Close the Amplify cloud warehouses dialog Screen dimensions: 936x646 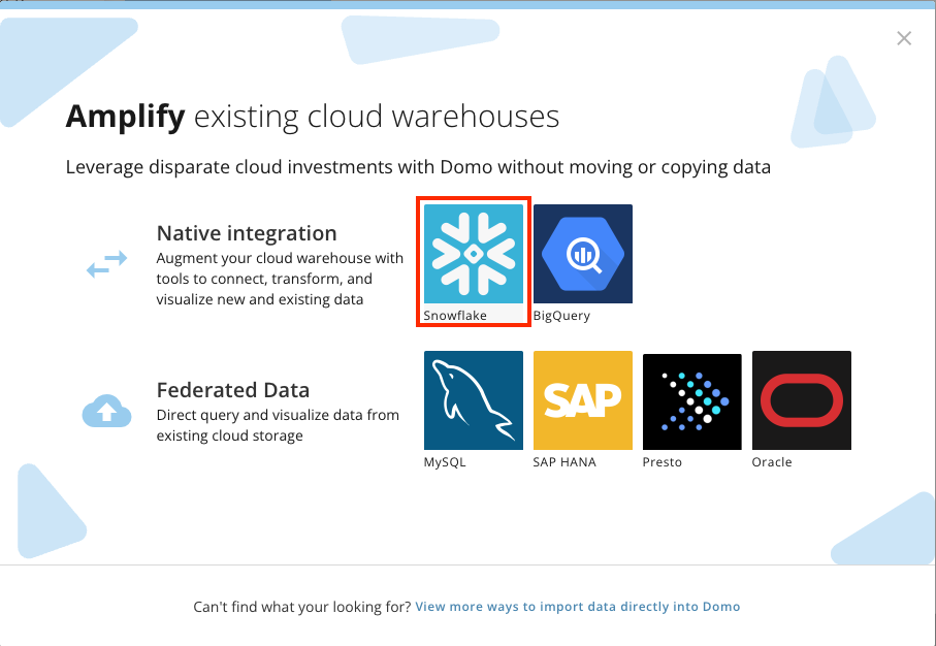tap(904, 39)
